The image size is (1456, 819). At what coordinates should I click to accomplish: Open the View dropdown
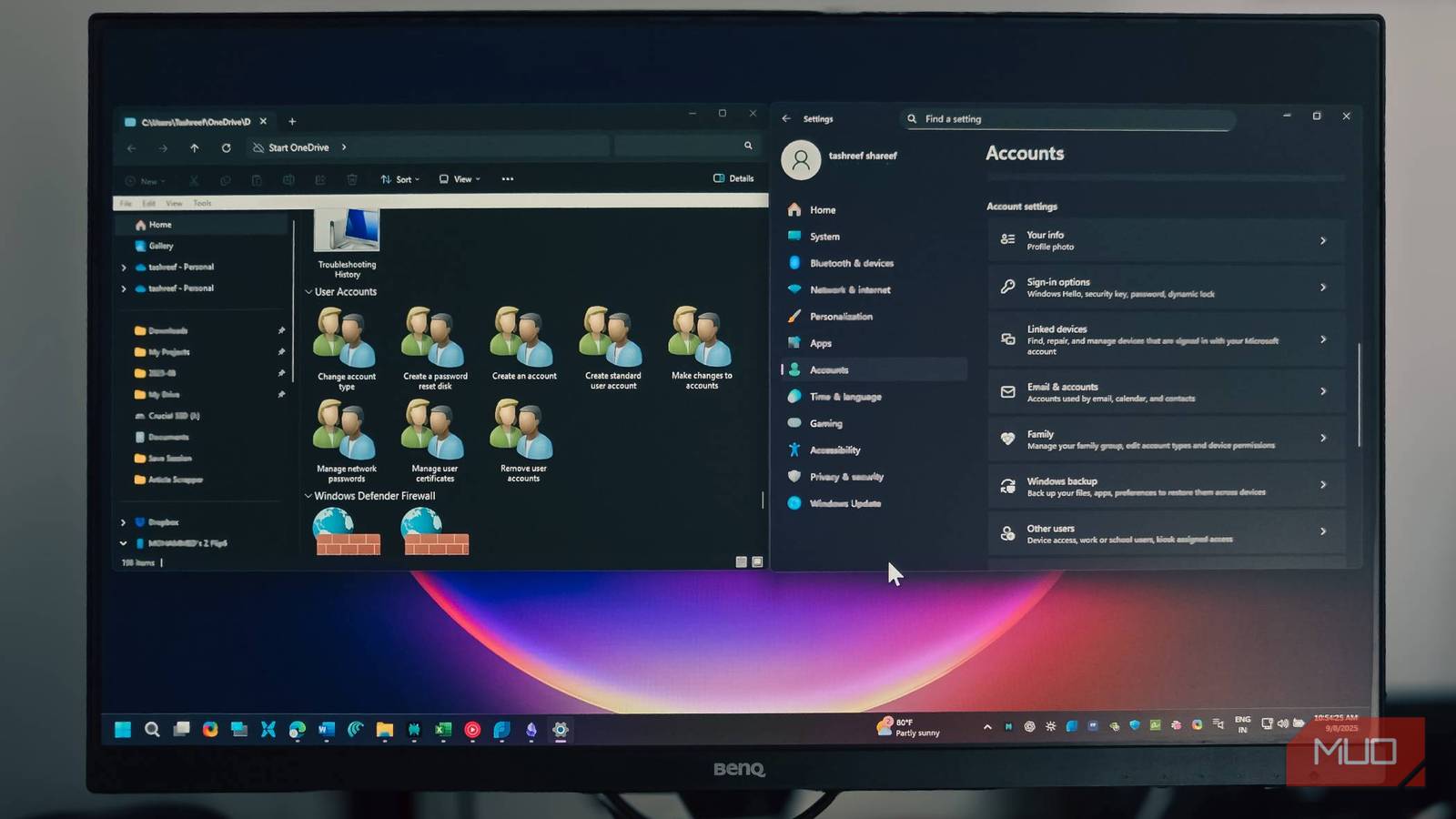click(x=460, y=179)
